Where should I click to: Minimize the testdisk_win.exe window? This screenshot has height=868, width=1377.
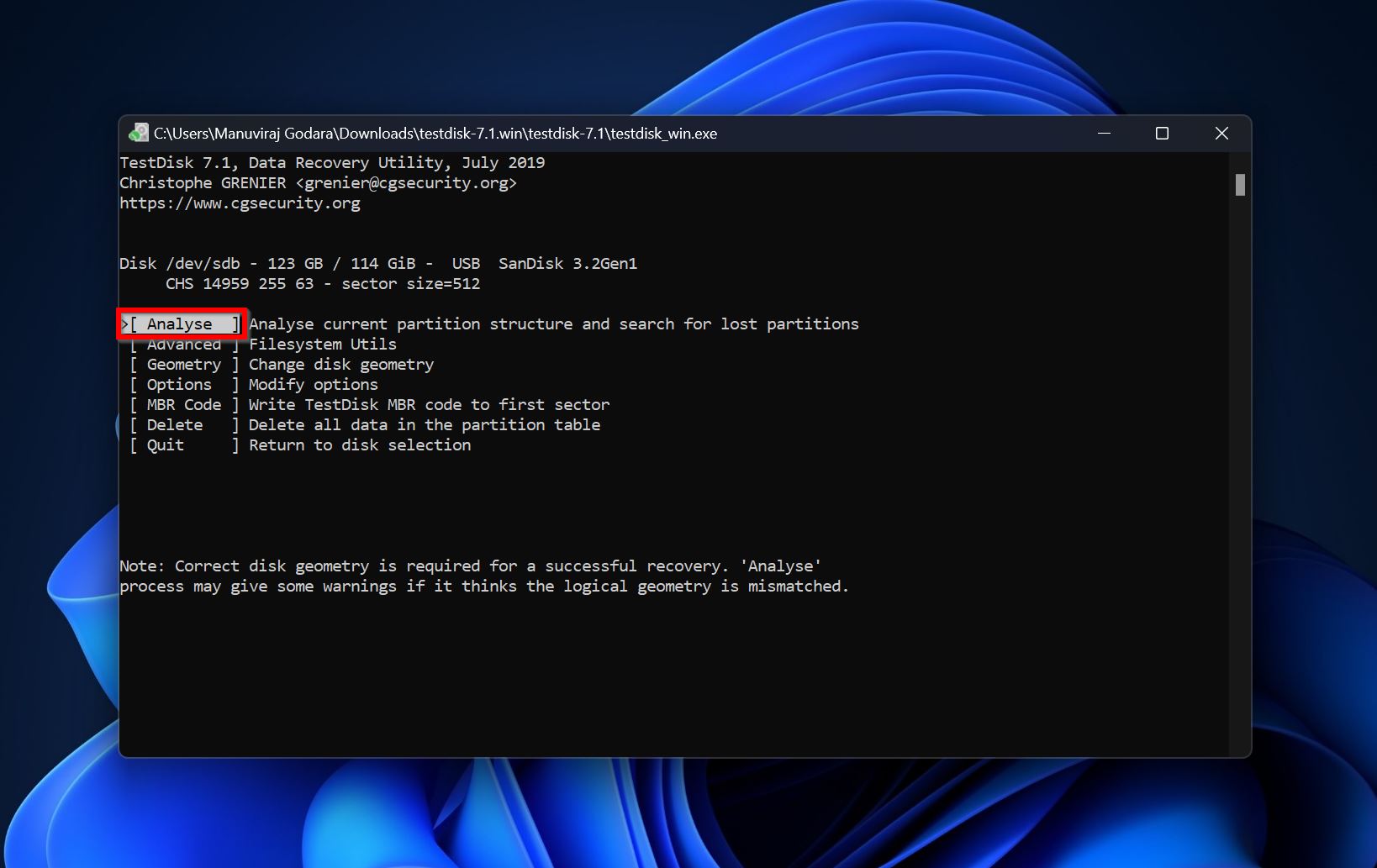(1104, 134)
